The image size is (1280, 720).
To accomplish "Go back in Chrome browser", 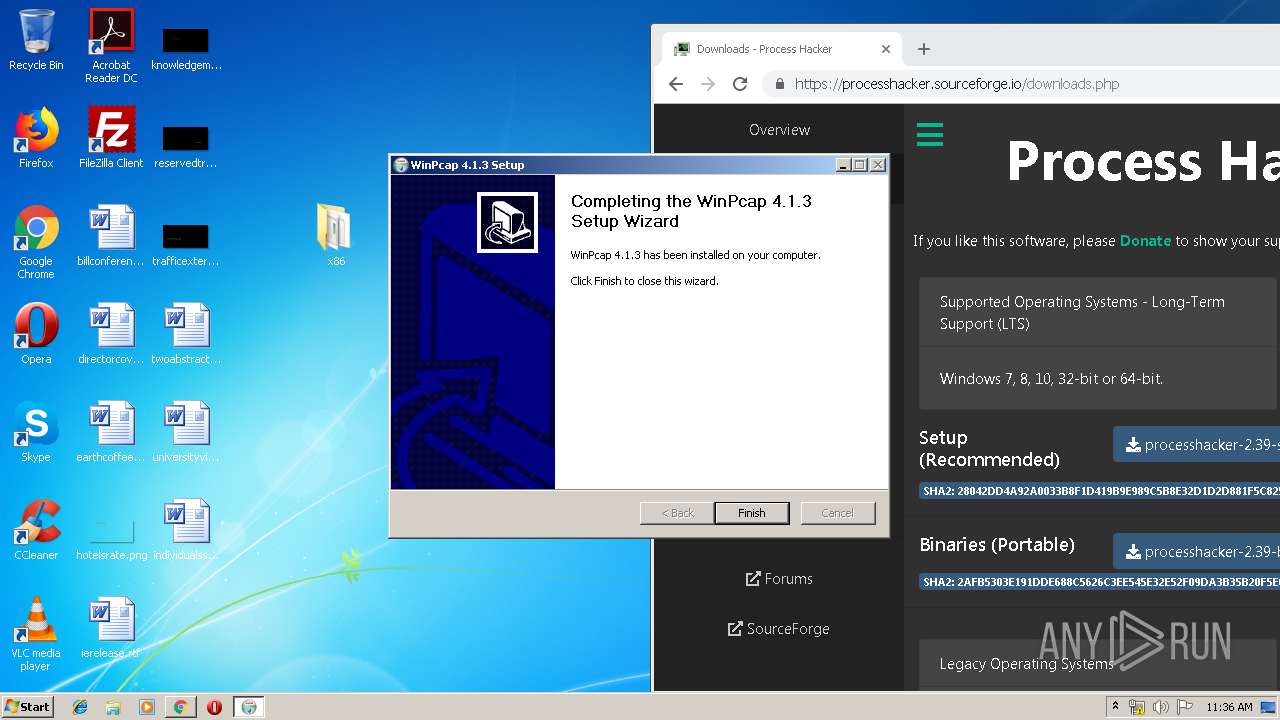I will click(676, 84).
